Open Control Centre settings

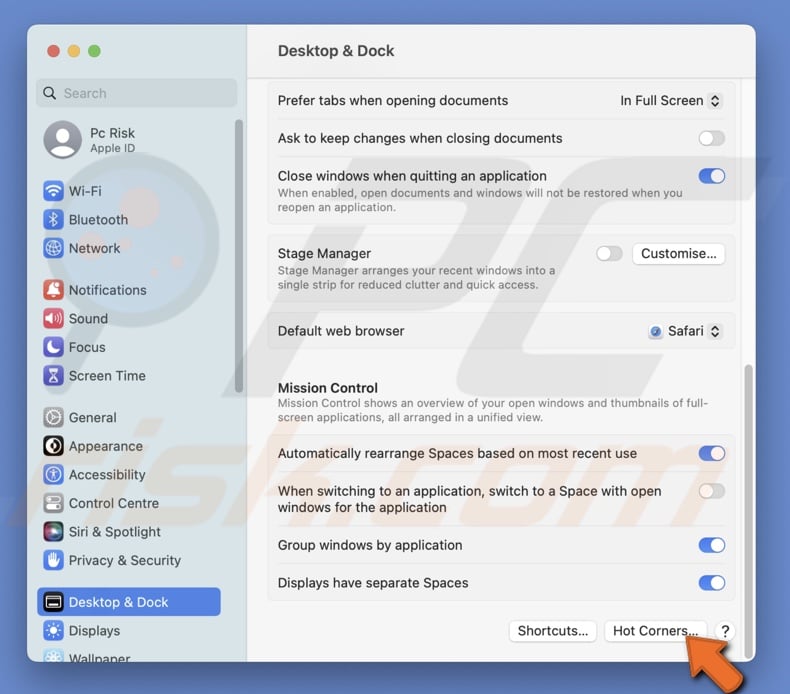coord(128,503)
